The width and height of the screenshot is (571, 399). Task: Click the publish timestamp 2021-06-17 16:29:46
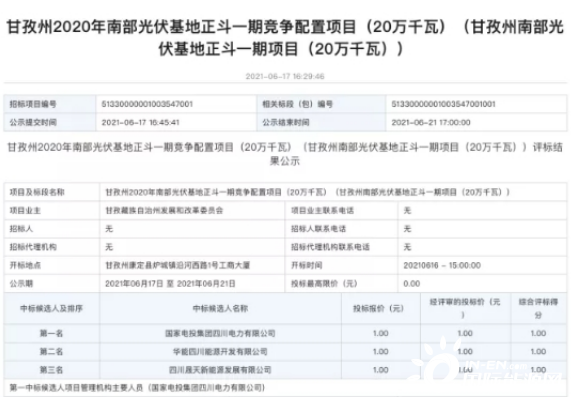pyautogui.click(x=285, y=76)
